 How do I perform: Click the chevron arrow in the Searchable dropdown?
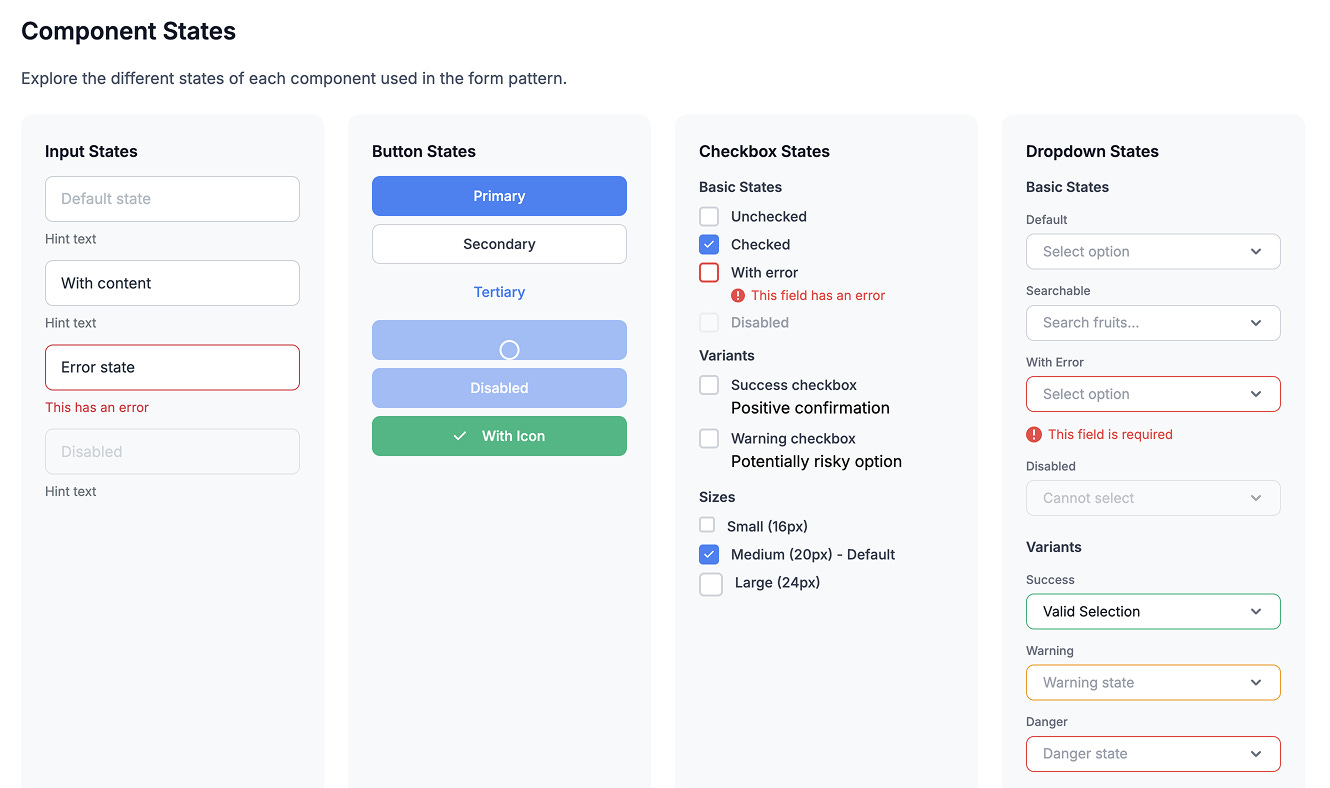click(1256, 323)
